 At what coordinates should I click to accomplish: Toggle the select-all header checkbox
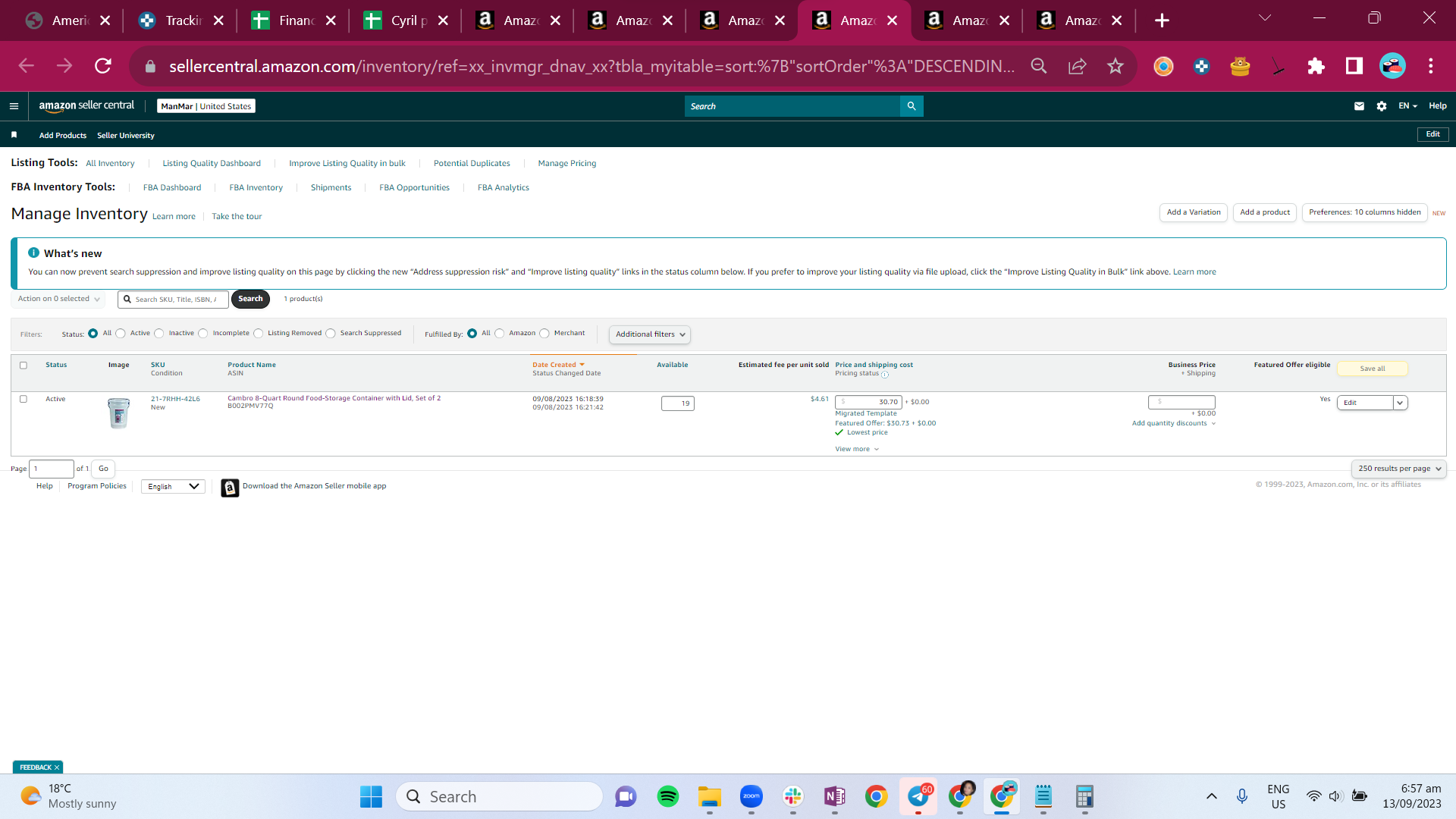pyautogui.click(x=24, y=366)
